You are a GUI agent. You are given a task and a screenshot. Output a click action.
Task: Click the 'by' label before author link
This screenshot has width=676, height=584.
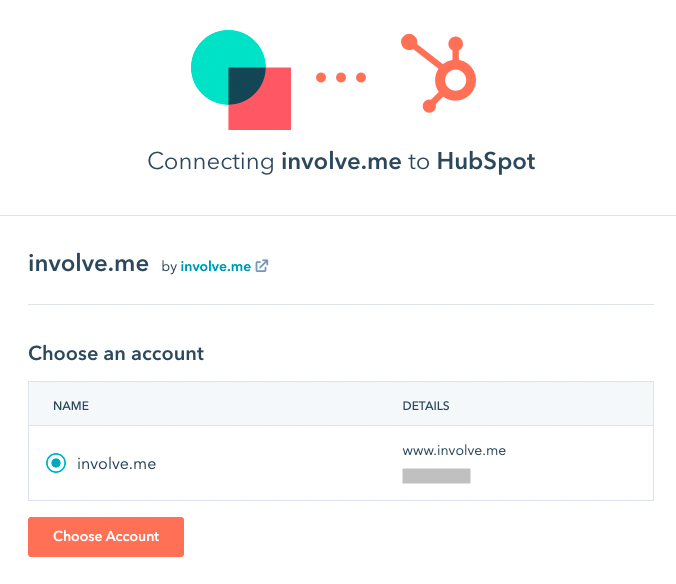[169, 267]
